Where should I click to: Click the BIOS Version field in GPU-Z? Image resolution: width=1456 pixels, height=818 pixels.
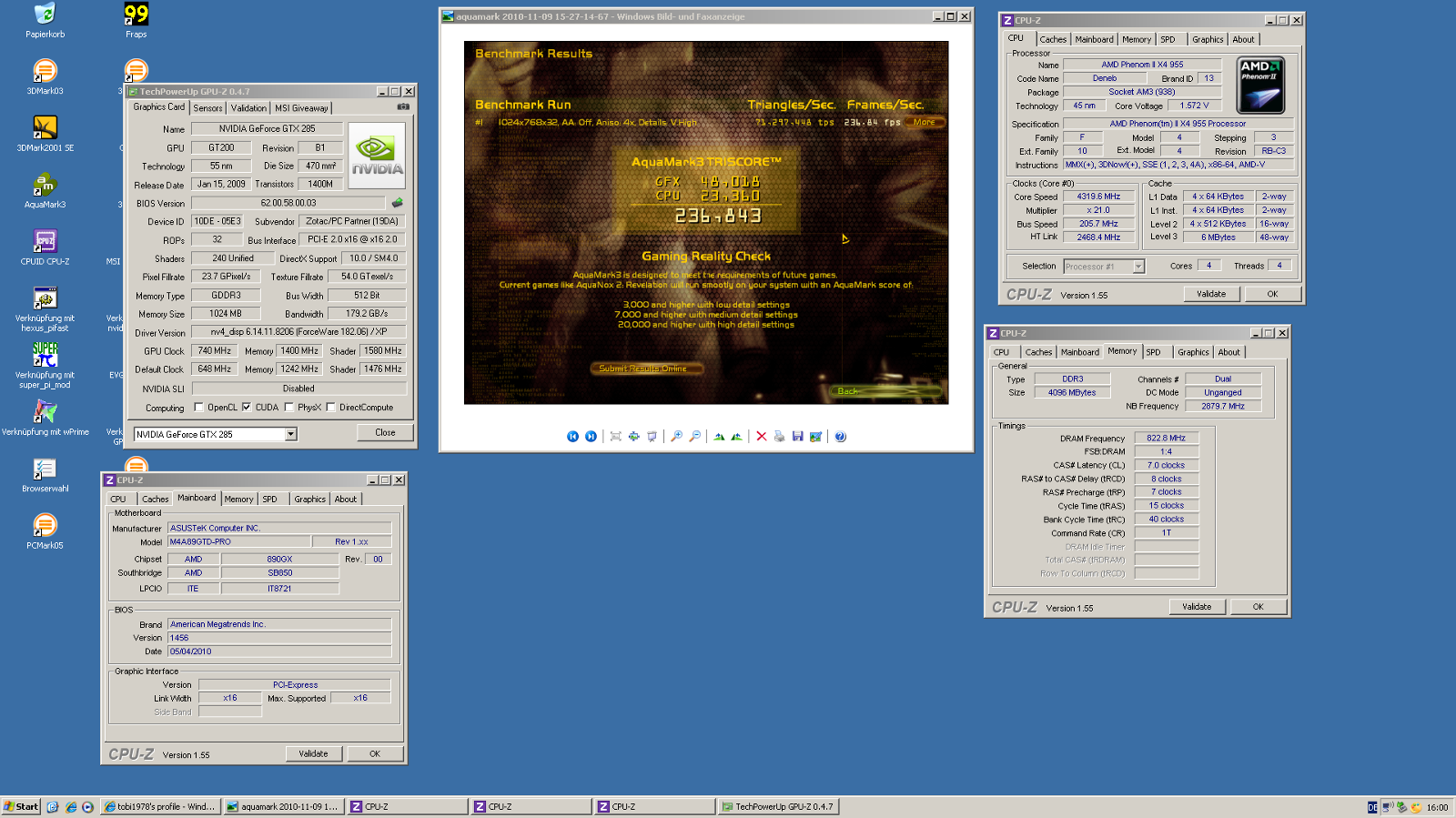[x=288, y=203]
